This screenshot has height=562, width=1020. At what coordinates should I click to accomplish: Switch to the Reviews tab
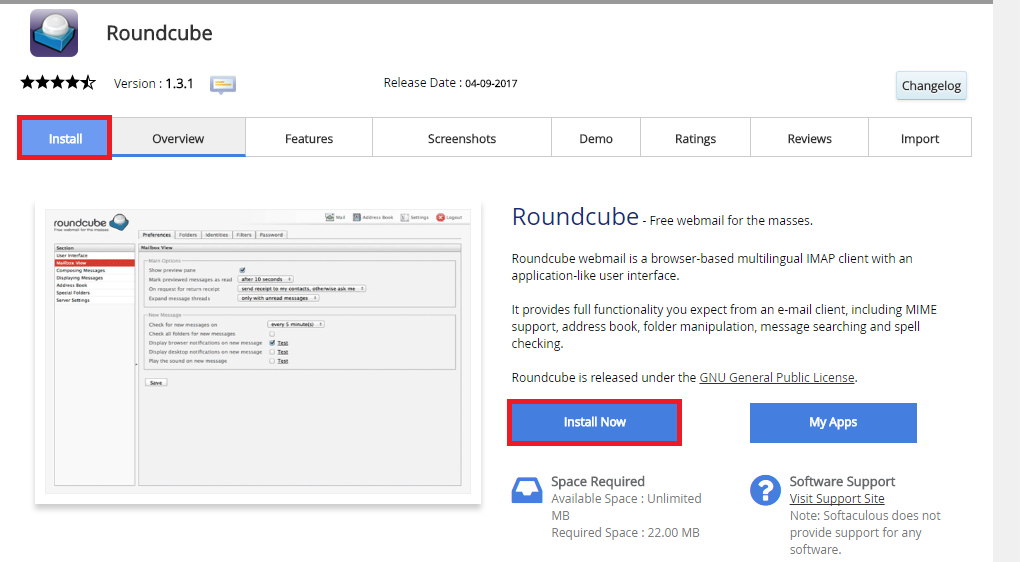809,138
